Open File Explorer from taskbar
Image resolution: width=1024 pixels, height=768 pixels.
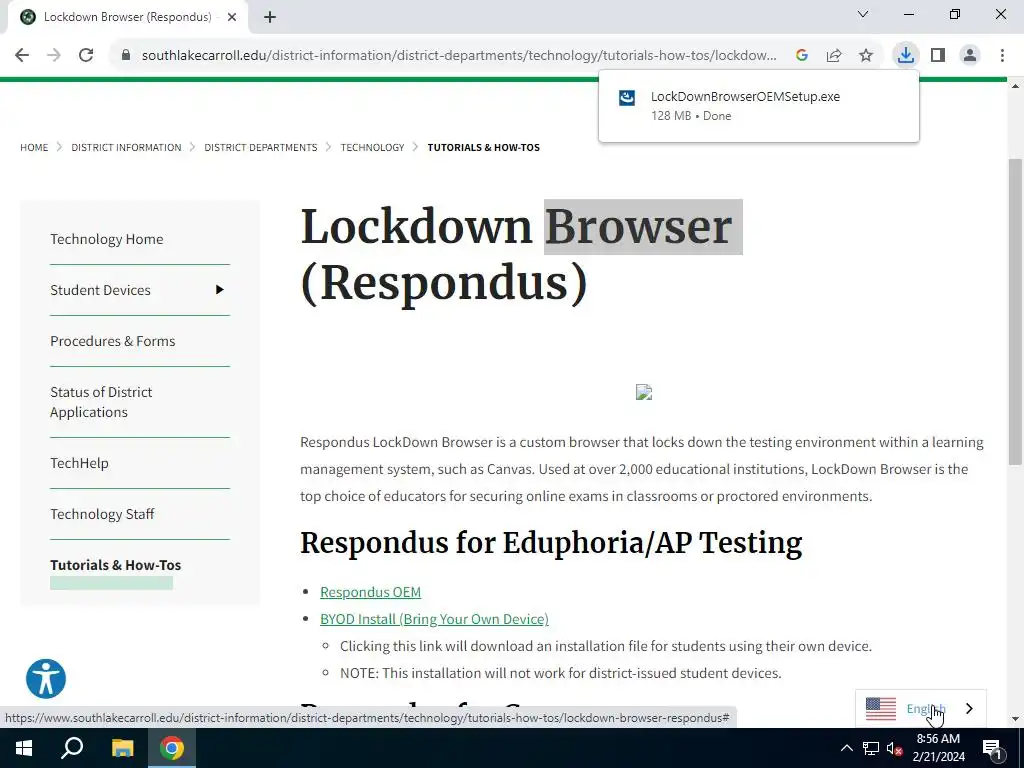tap(122, 748)
